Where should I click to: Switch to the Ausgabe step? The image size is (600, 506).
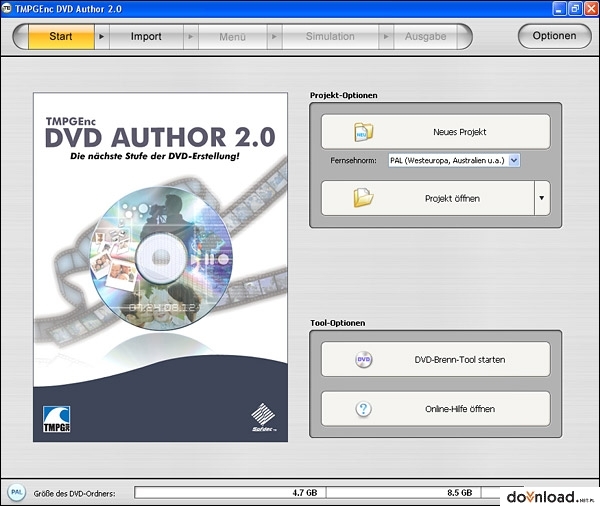426,37
